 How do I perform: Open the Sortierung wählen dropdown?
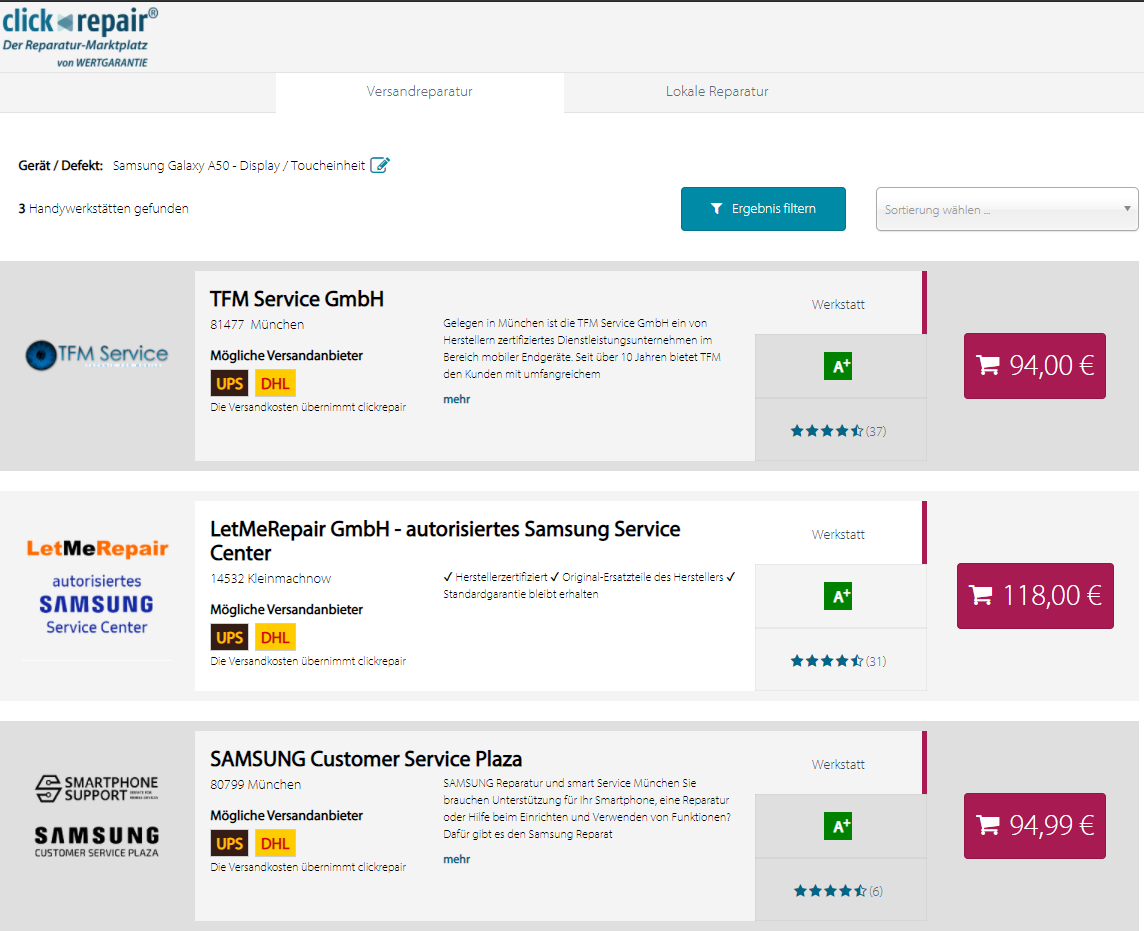point(1007,209)
